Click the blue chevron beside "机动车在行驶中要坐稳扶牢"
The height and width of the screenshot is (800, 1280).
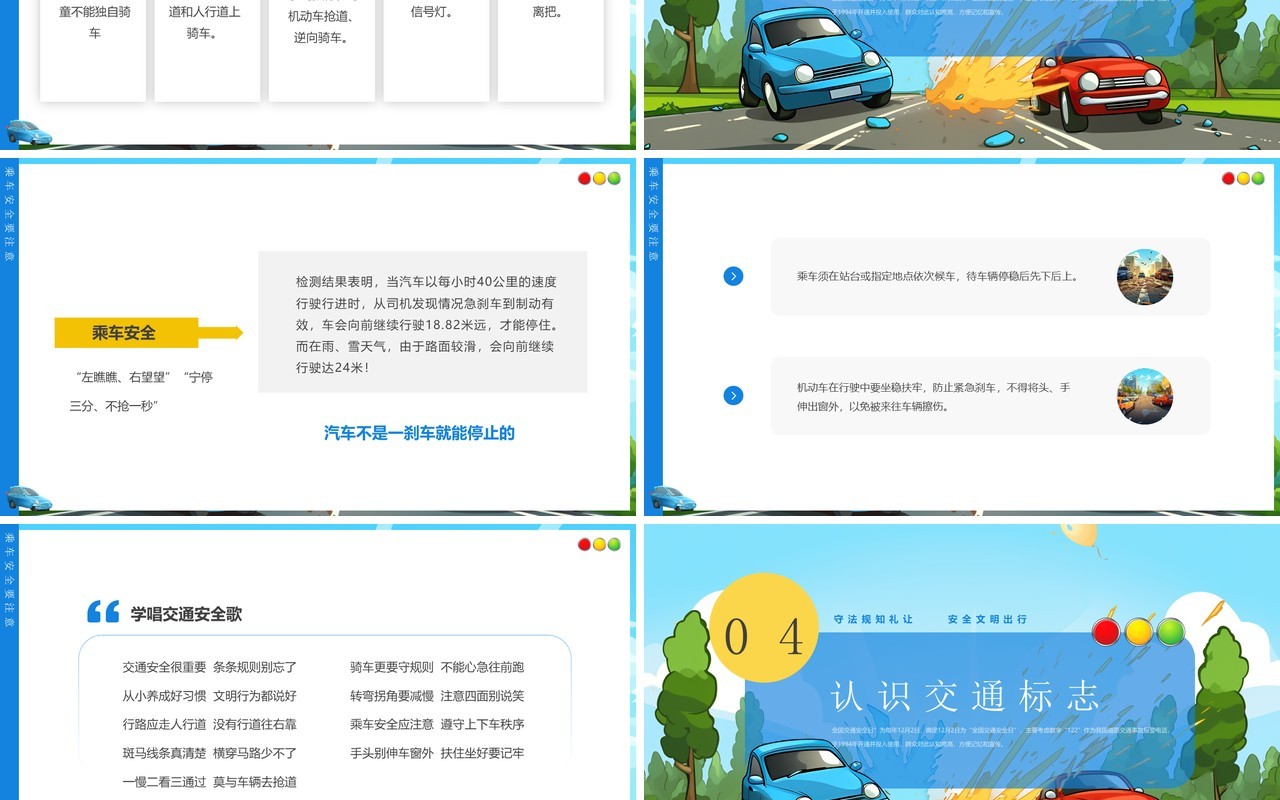click(733, 396)
